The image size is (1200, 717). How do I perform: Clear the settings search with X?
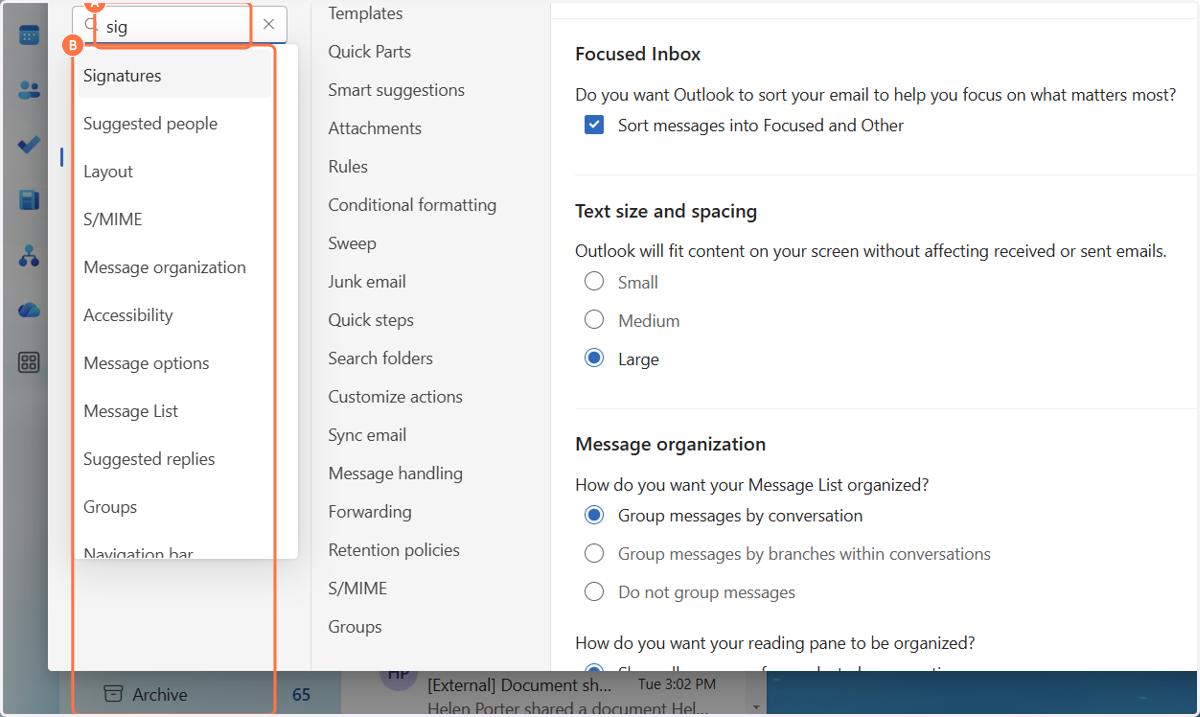pos(268,24)
